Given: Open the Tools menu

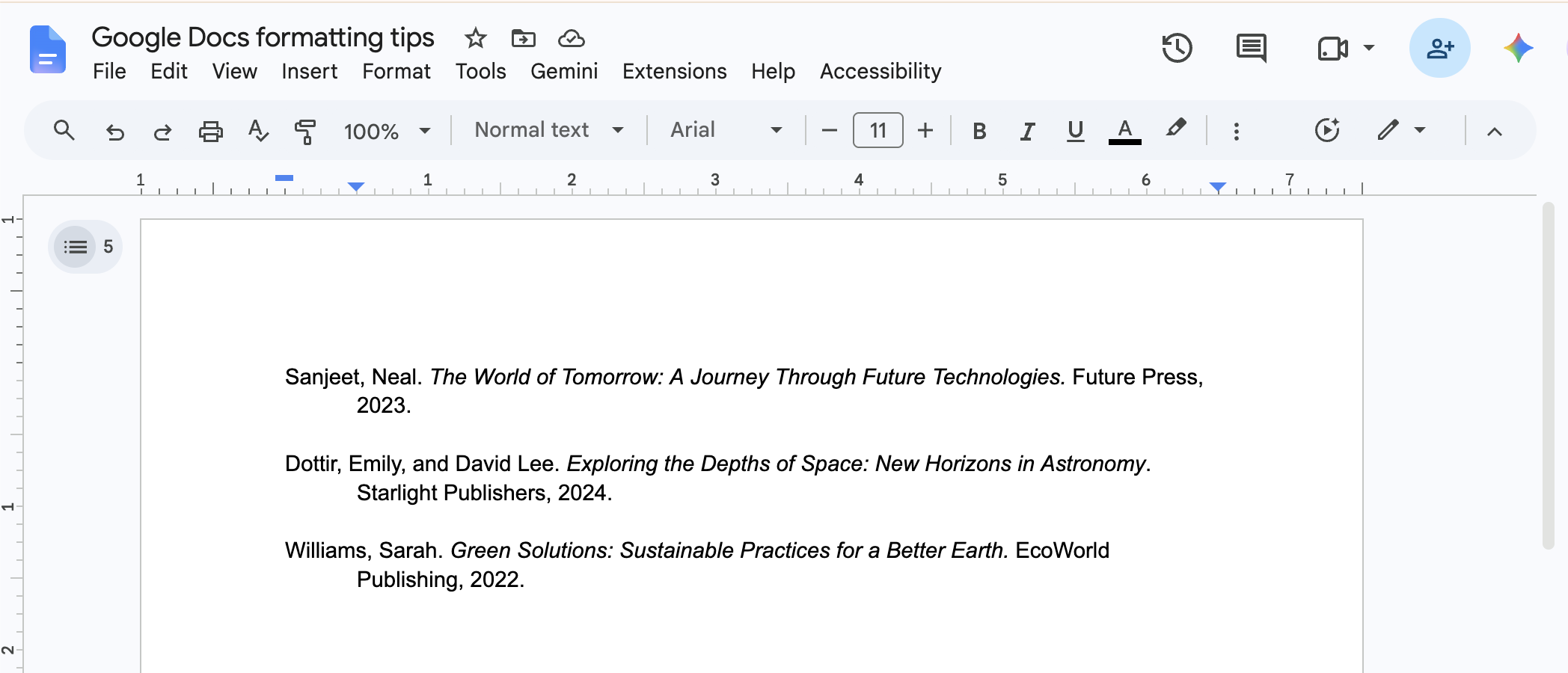Looking at the screenshot, I should pyautogui.click(x=480, y=71).
